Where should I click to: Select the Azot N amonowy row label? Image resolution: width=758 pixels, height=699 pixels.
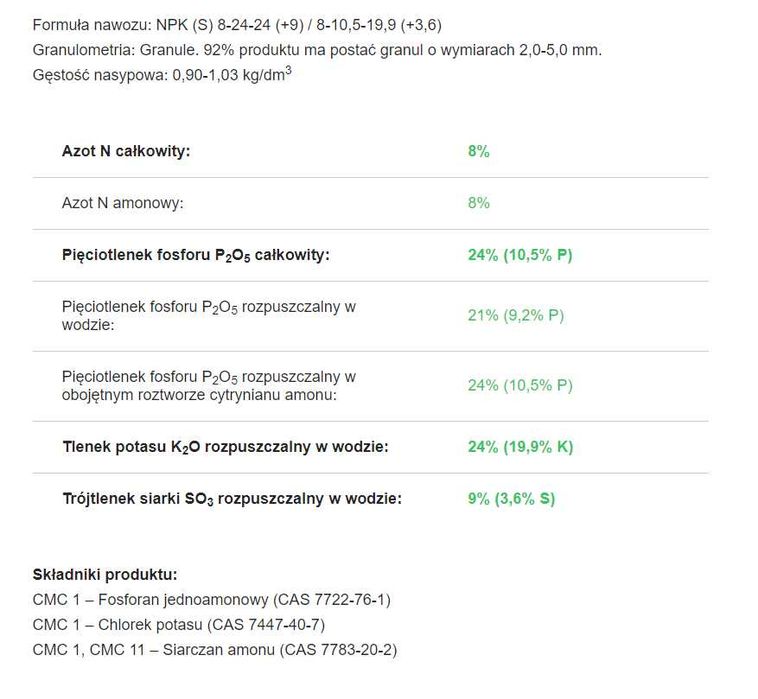coord(123,203)
